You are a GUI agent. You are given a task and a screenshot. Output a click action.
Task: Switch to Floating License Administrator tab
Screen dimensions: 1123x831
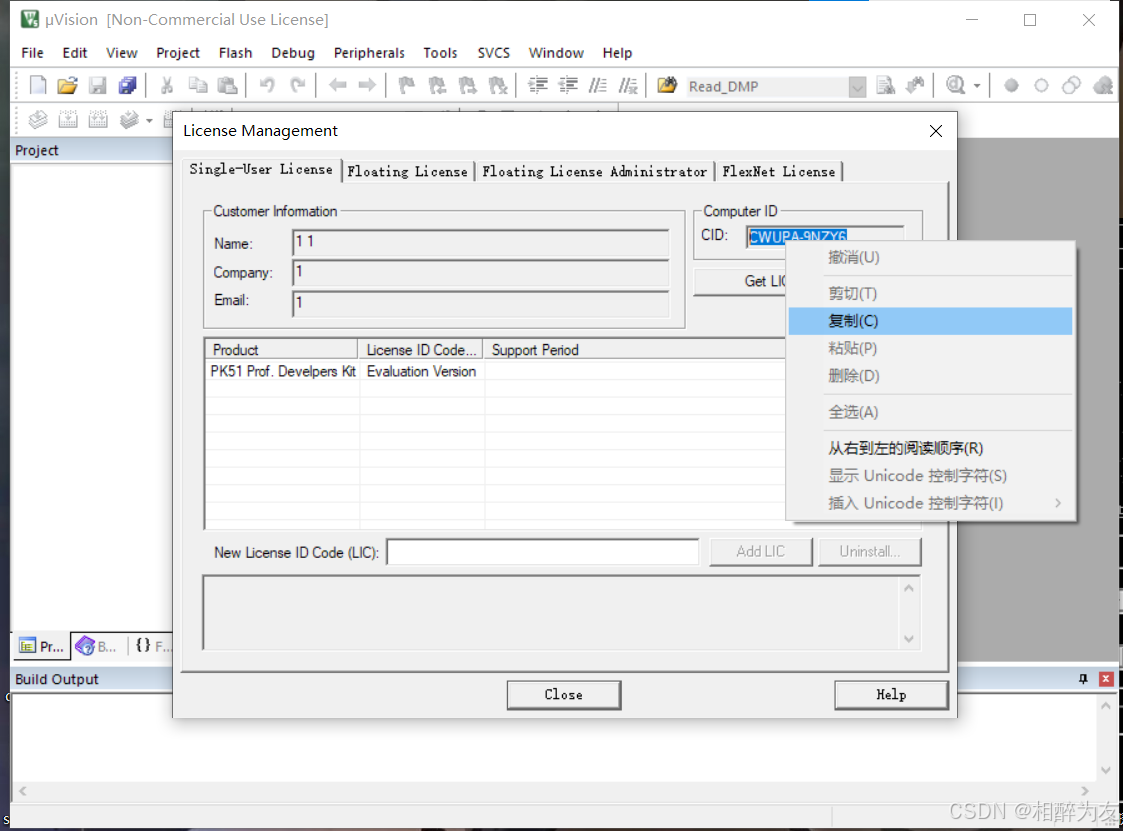pyautogui.click(x=594, y=171)
